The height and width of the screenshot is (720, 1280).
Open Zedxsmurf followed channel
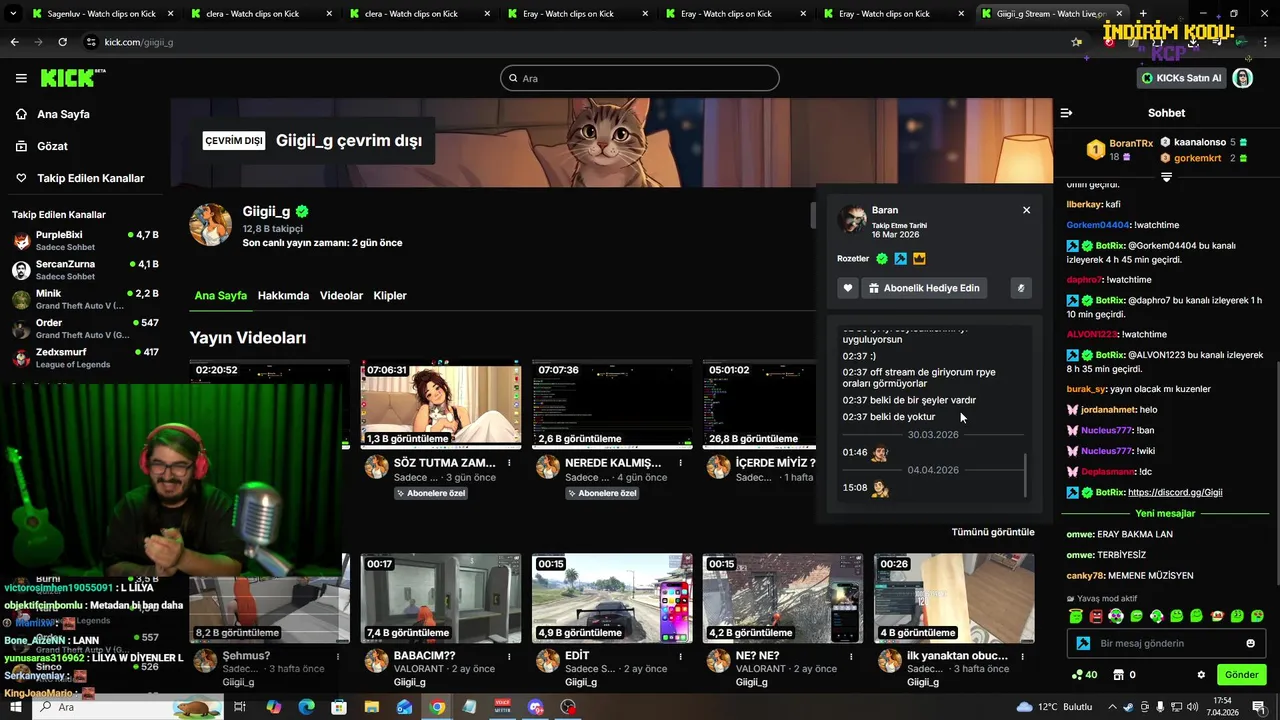coord(85,357)
